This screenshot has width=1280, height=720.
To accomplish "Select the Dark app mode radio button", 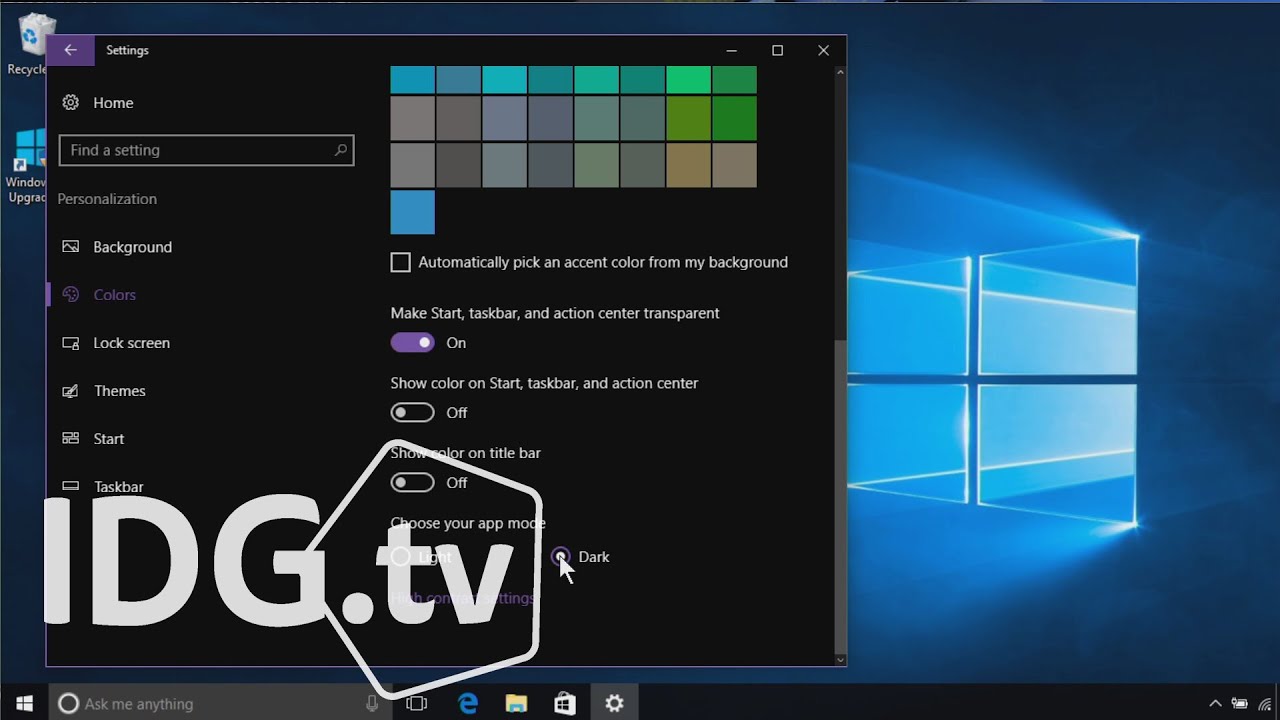I will click(x=561, y=557).
